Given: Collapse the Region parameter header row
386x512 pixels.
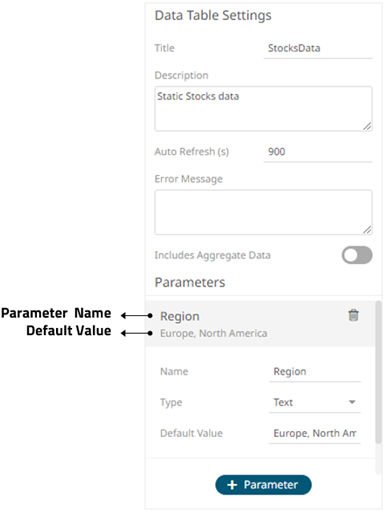Looking at the screenshot, I should click(260, 324).
